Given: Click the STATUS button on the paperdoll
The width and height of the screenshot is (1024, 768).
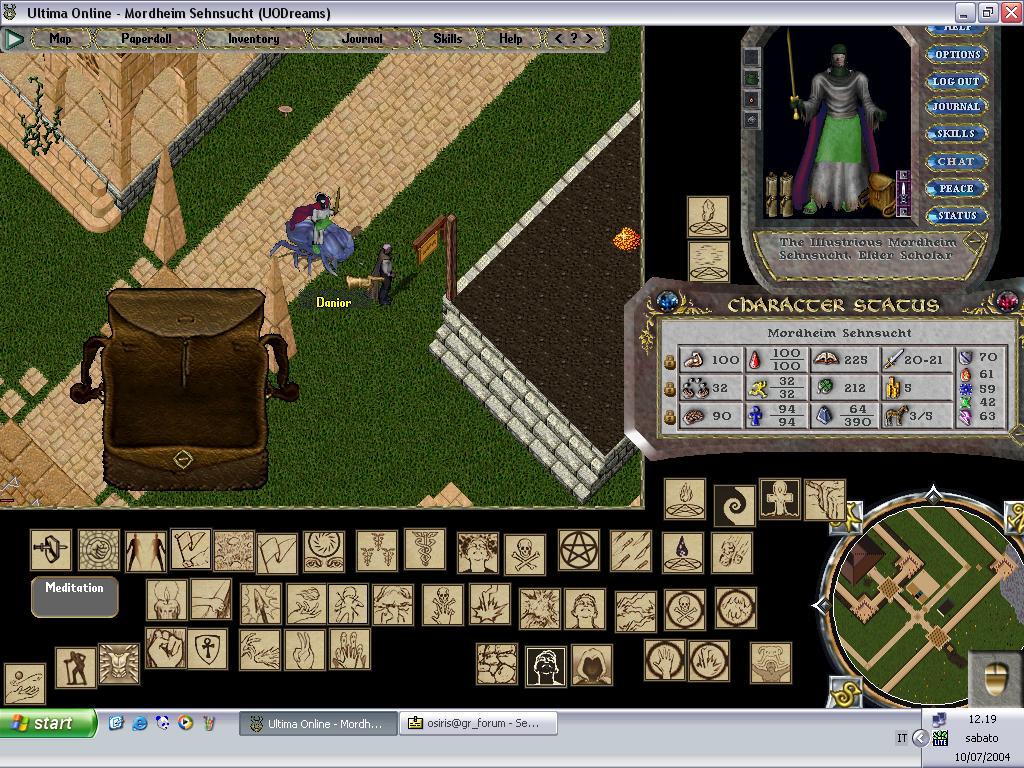Looking at the screenshot, I should (x=957, y=216).
